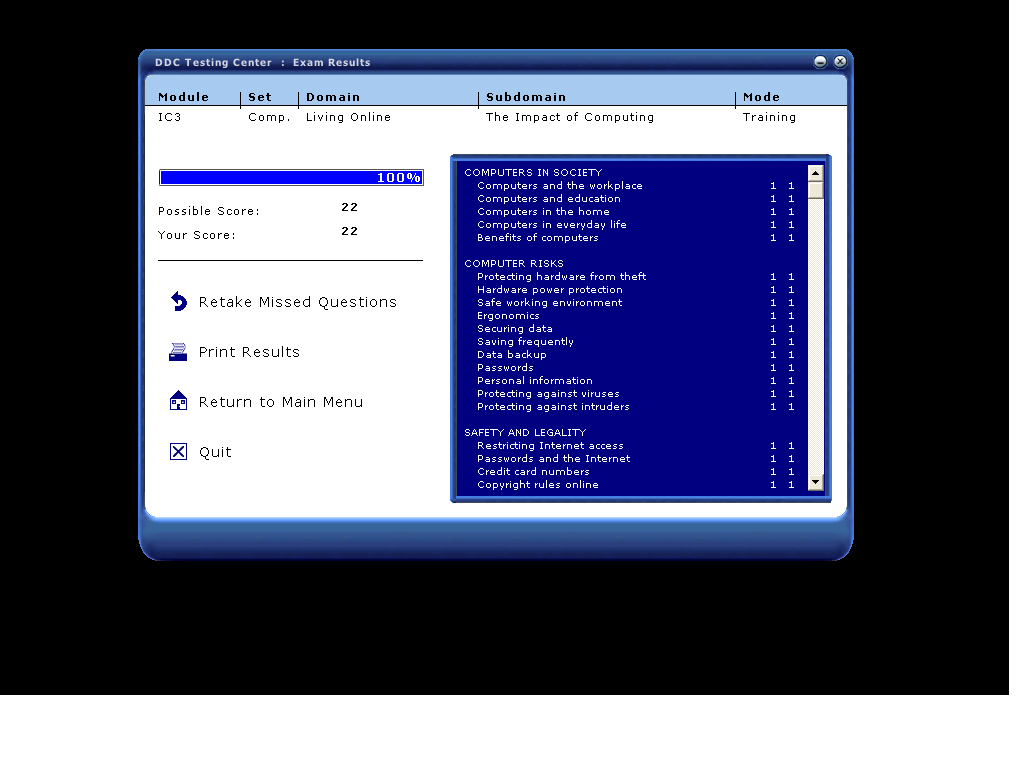Close the Exam Results window

840,61
